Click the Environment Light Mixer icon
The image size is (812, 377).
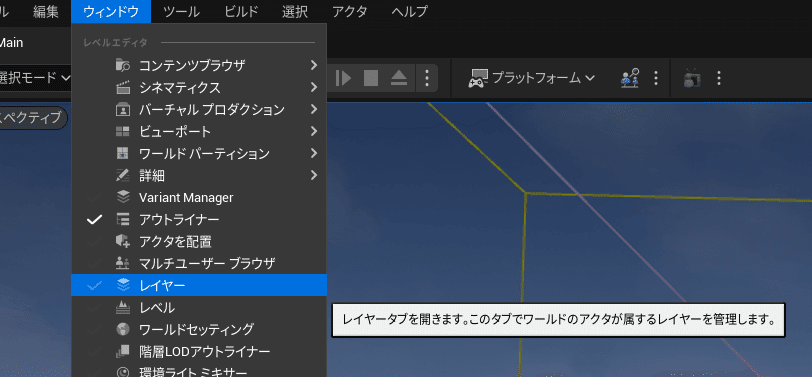coord(123,372)
